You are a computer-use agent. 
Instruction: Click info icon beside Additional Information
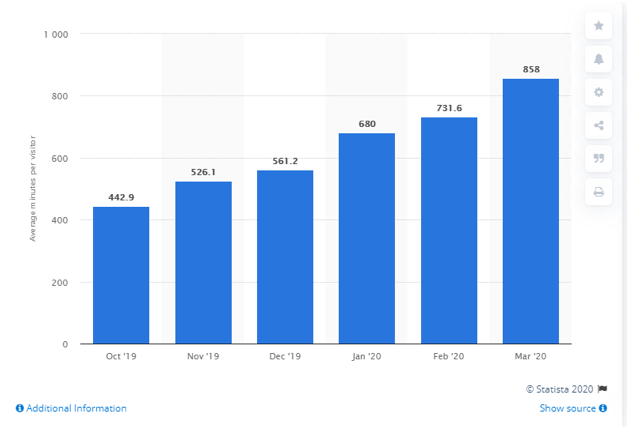tap(19, 408)
